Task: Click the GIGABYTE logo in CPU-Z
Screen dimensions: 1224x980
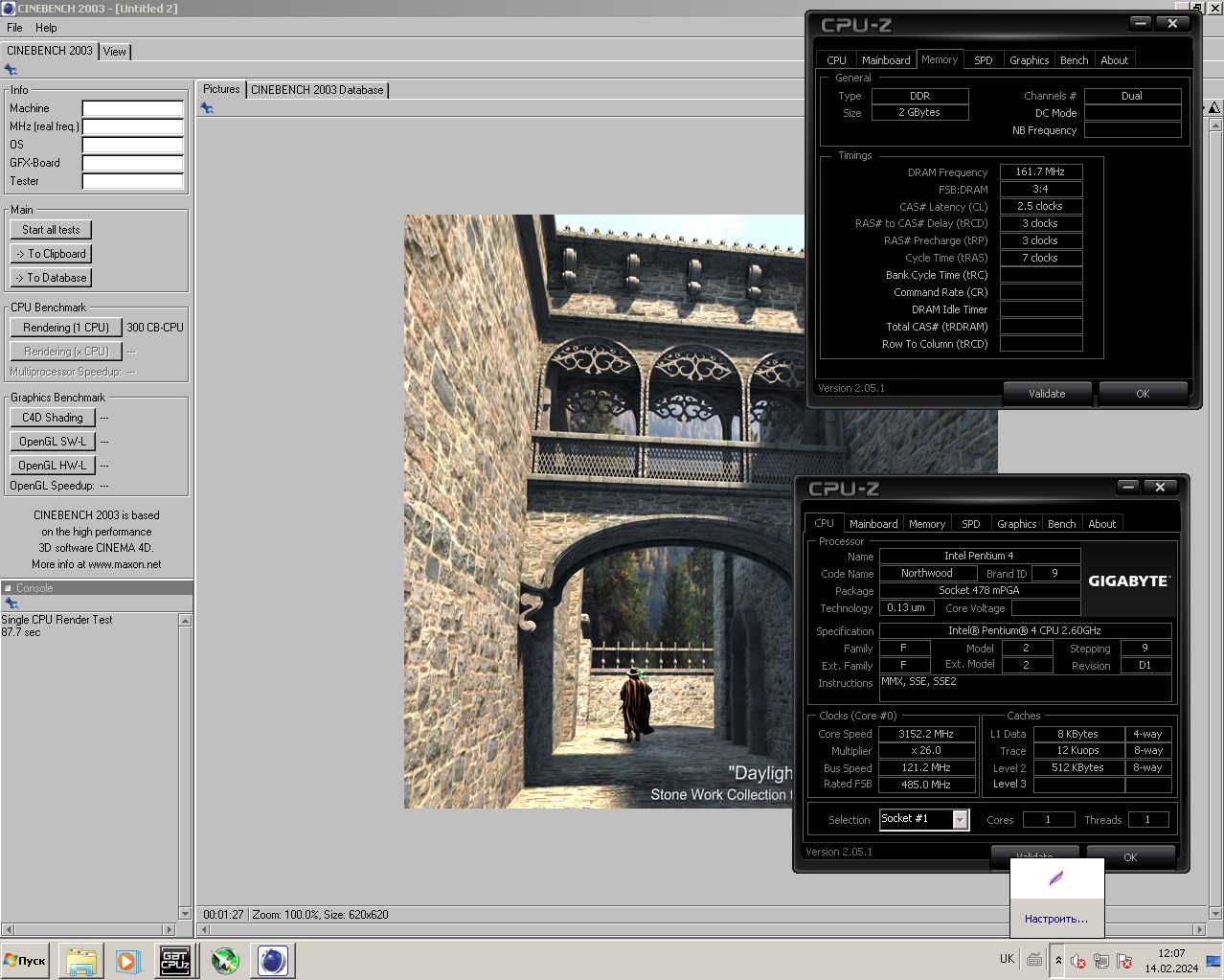Action: (x=1129, y=581)
